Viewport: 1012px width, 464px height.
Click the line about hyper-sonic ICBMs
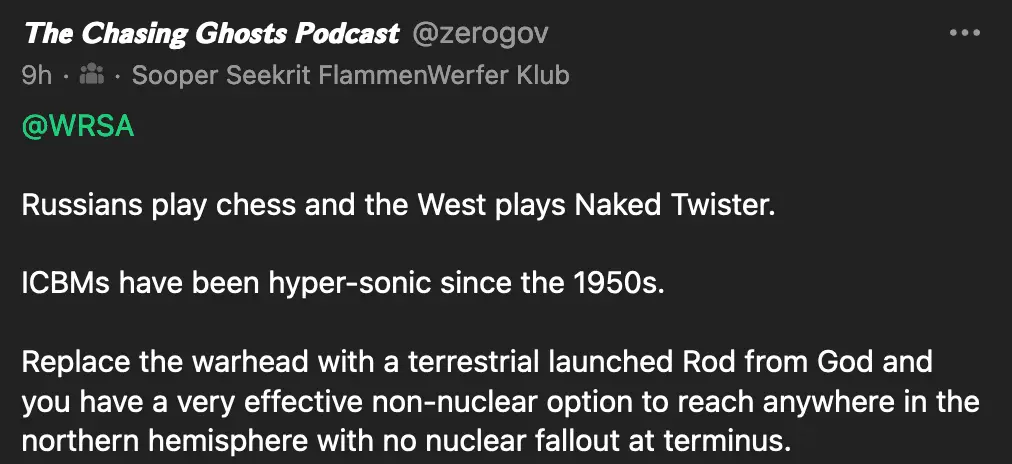pos(342,283)
